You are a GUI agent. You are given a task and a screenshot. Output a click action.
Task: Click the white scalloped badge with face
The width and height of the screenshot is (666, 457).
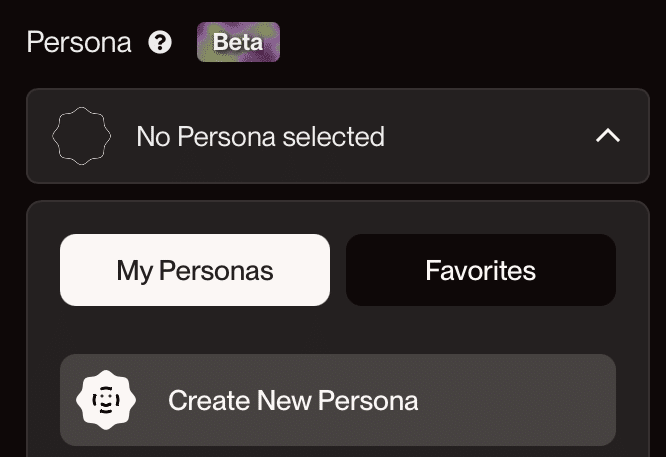pos(106,400)
